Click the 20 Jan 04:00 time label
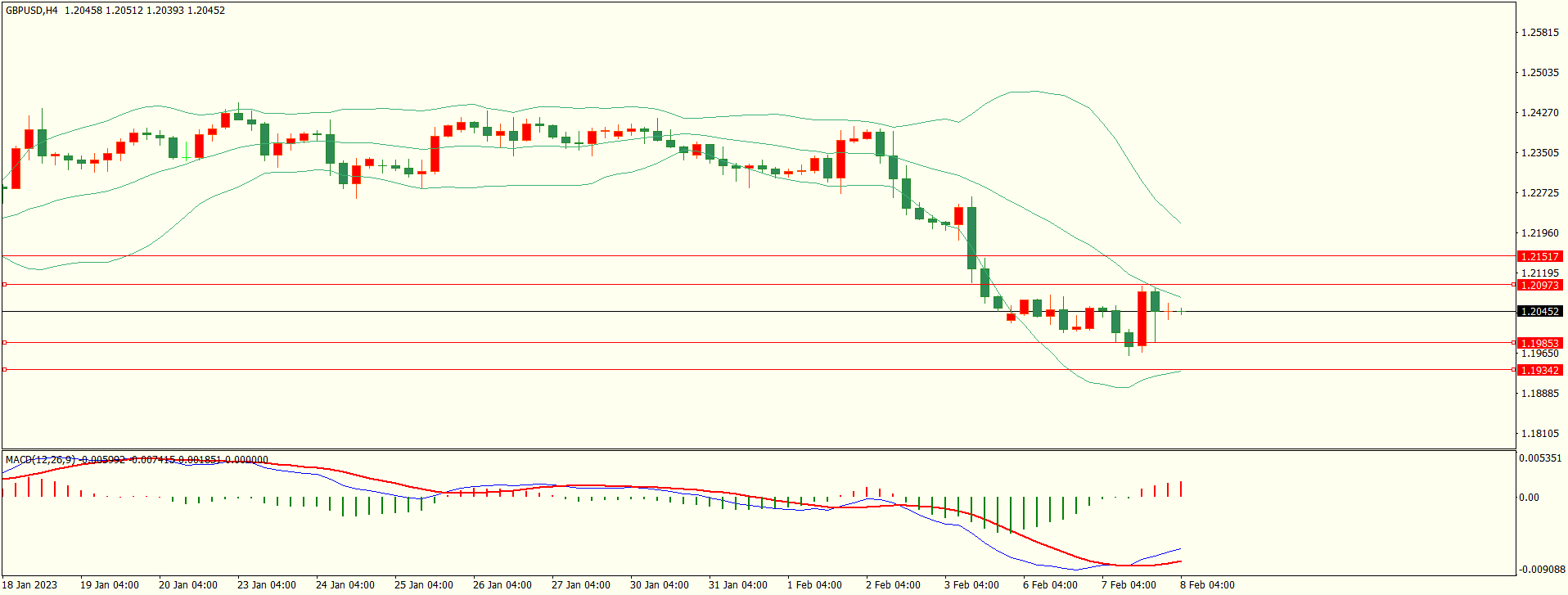 pyautogui.click(x=187, y=584)
